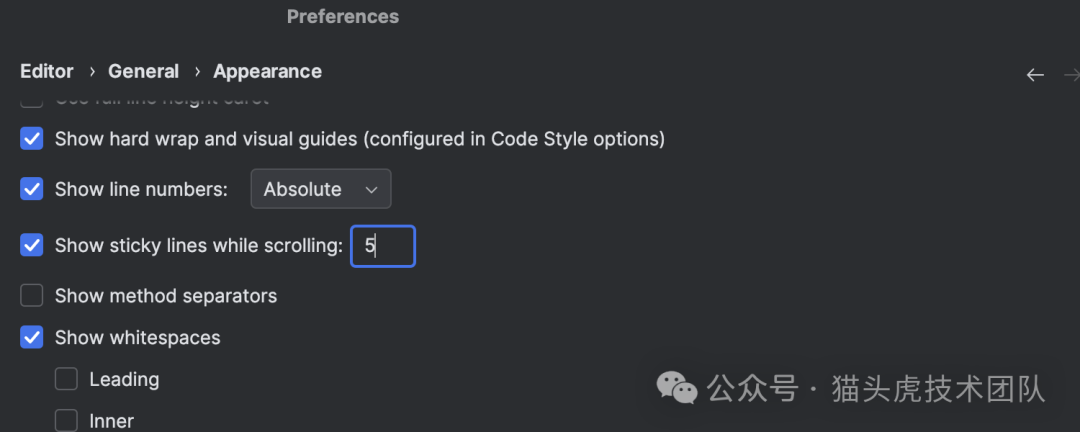Click Appearance in the breadcrumb
Viewport: 1080px width, 432px height.
(267, 72)
